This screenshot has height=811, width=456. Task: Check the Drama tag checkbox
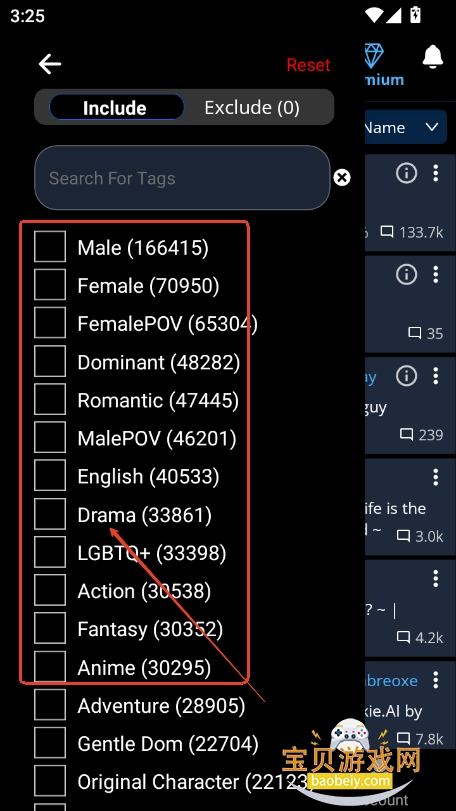pyautogui.click(x=50, y=514)
